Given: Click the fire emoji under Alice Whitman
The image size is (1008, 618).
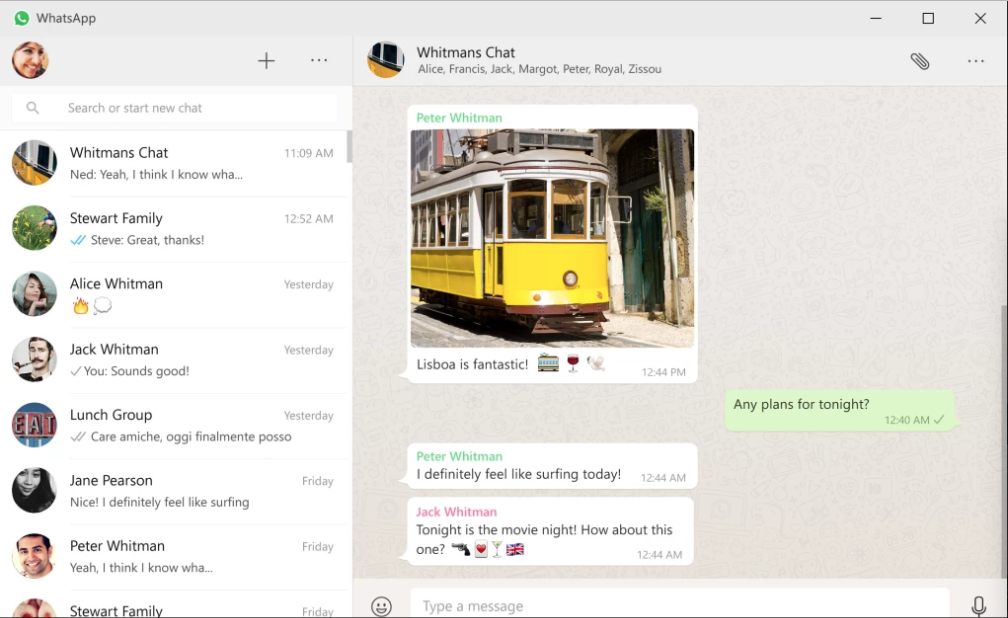Looking at the screenshot, I should 80,305.
